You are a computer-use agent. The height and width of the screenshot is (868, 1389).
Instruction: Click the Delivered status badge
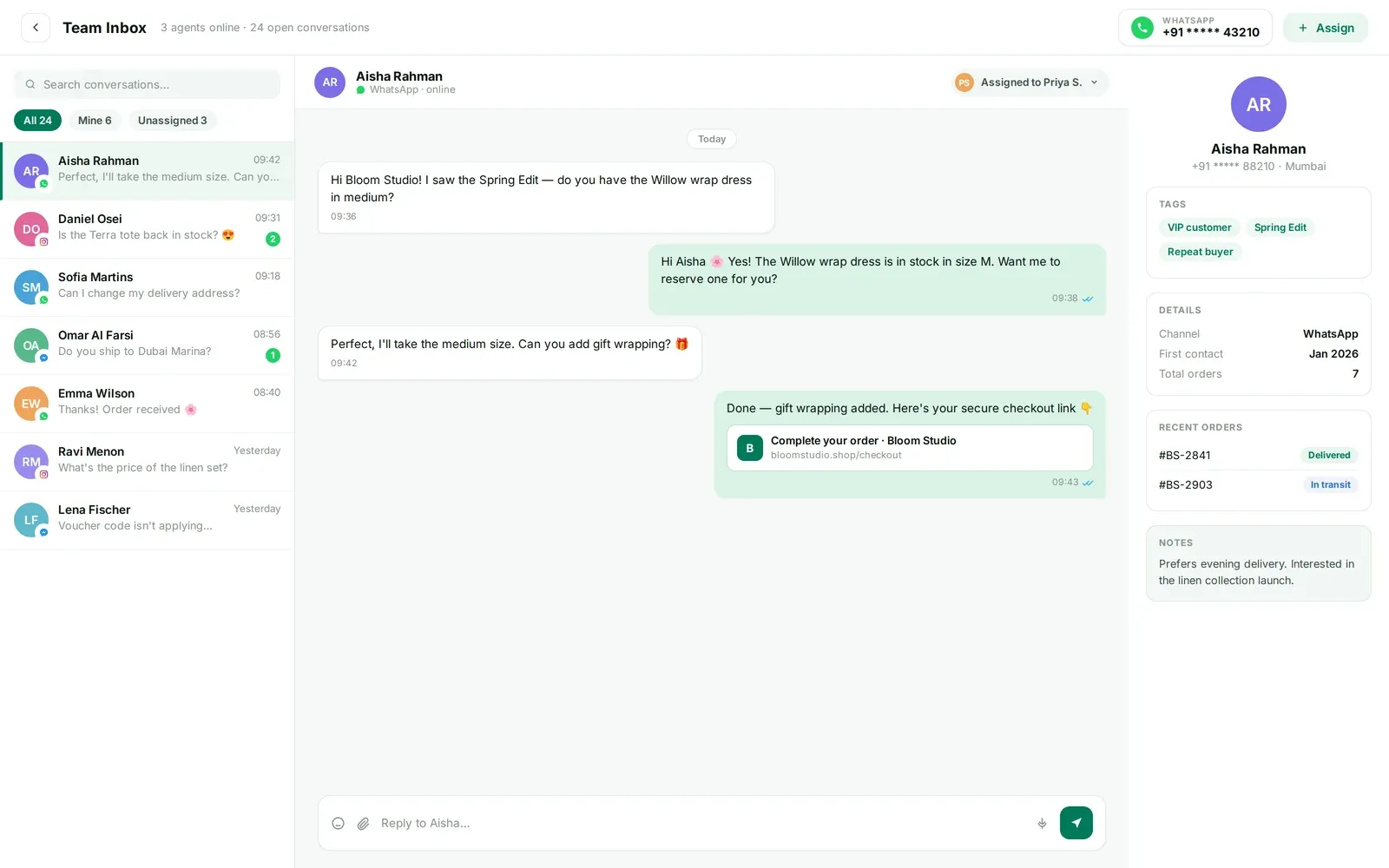click(x=1329, y=455)
